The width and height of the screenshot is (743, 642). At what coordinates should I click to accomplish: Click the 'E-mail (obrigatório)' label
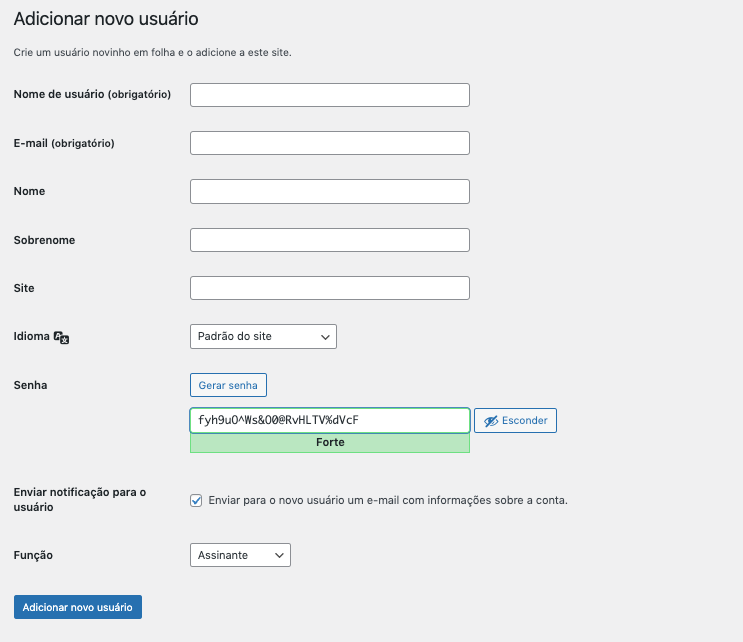tap(64, 143)
